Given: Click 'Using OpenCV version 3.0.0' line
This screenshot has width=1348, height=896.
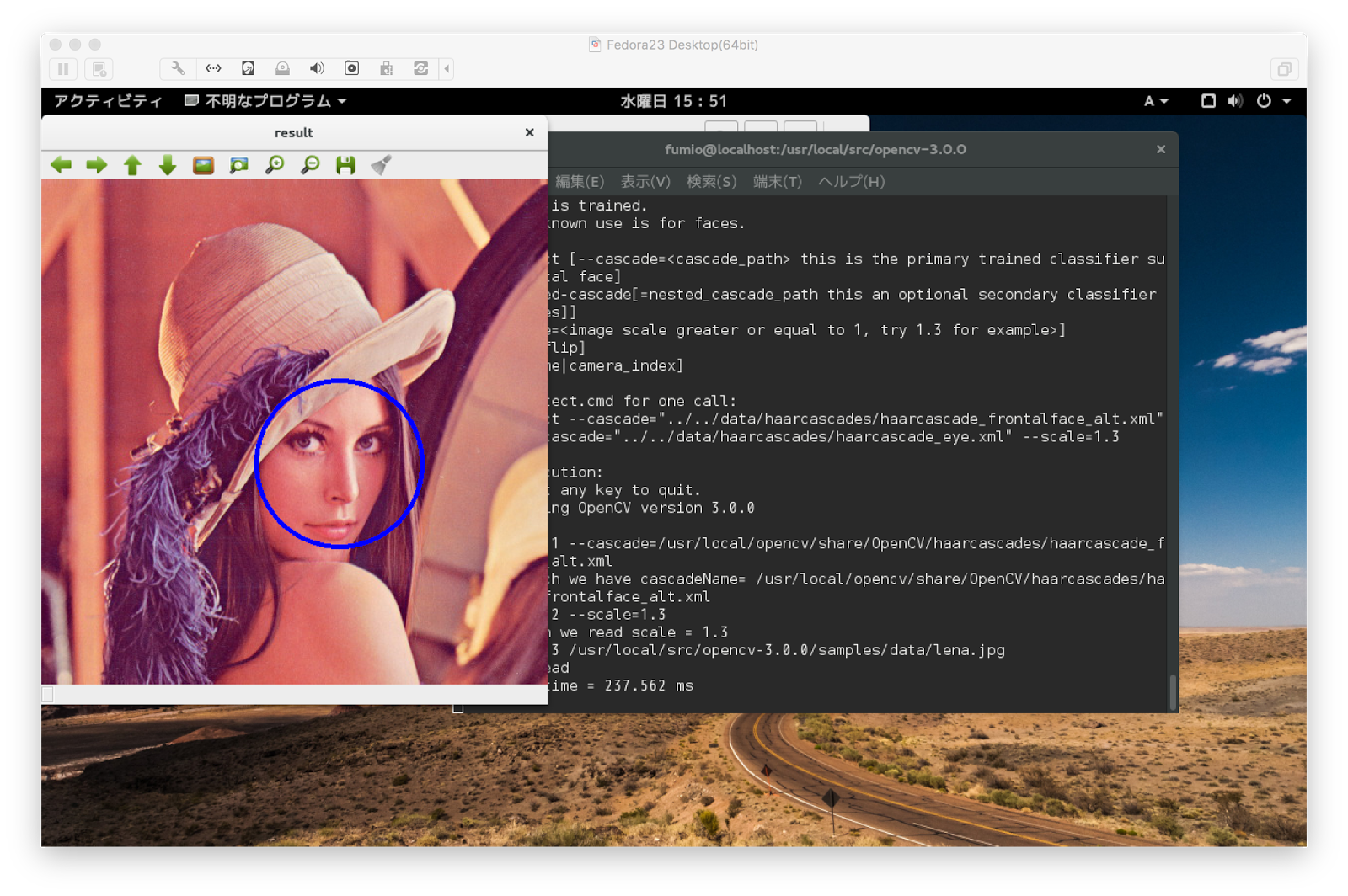Looking at the screenshot, I should (650, 508).
